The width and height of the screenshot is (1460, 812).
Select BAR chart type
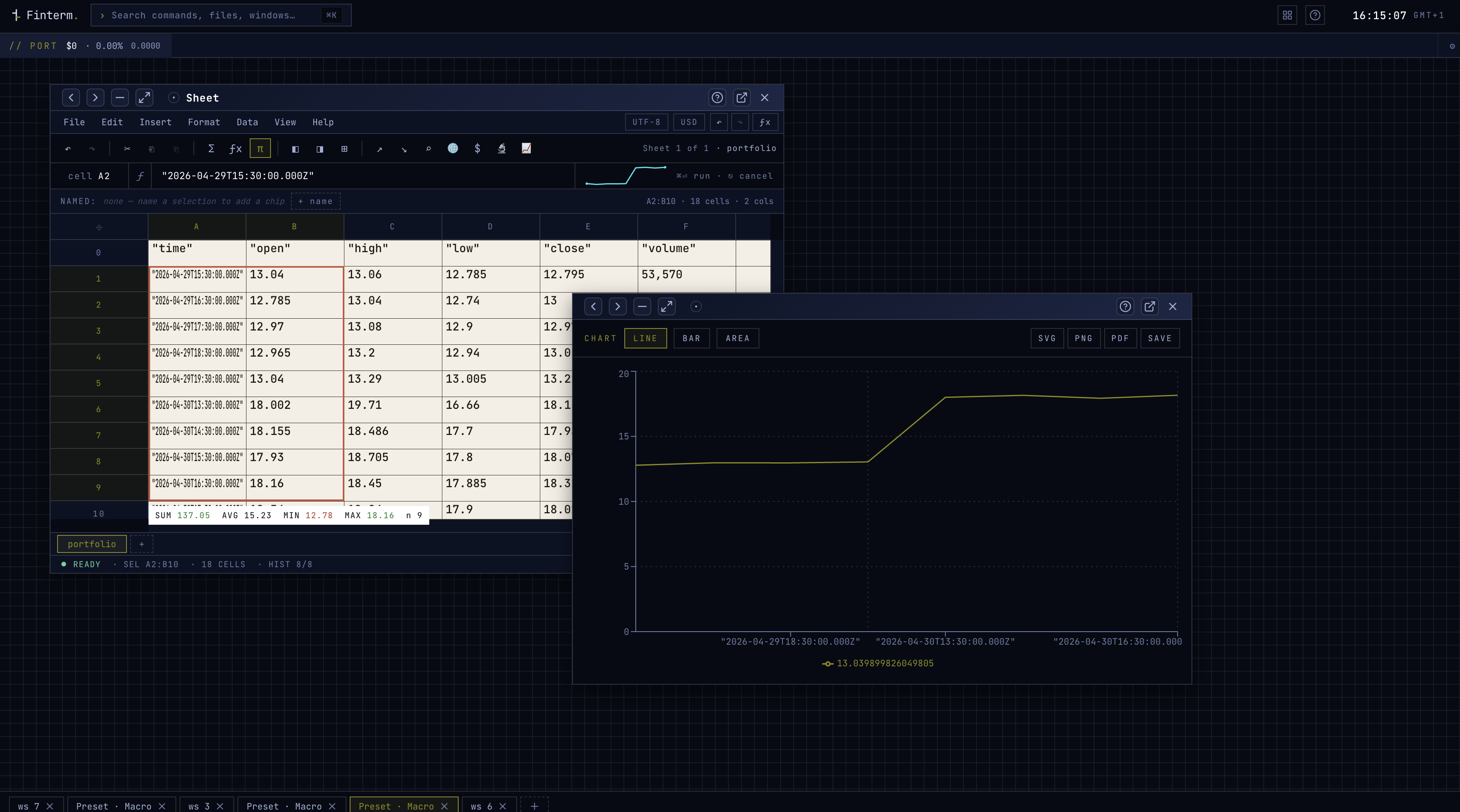coord(692,338)
